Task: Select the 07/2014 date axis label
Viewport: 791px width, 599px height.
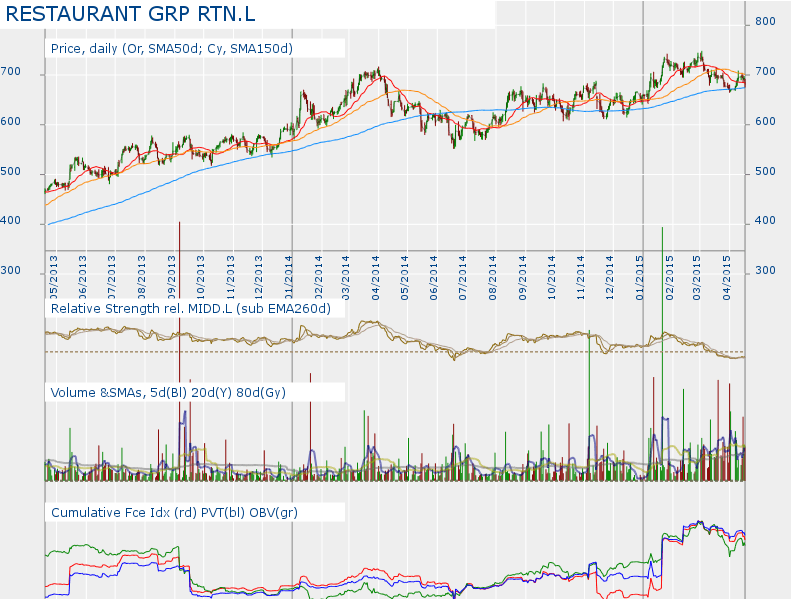Action: 463,278
